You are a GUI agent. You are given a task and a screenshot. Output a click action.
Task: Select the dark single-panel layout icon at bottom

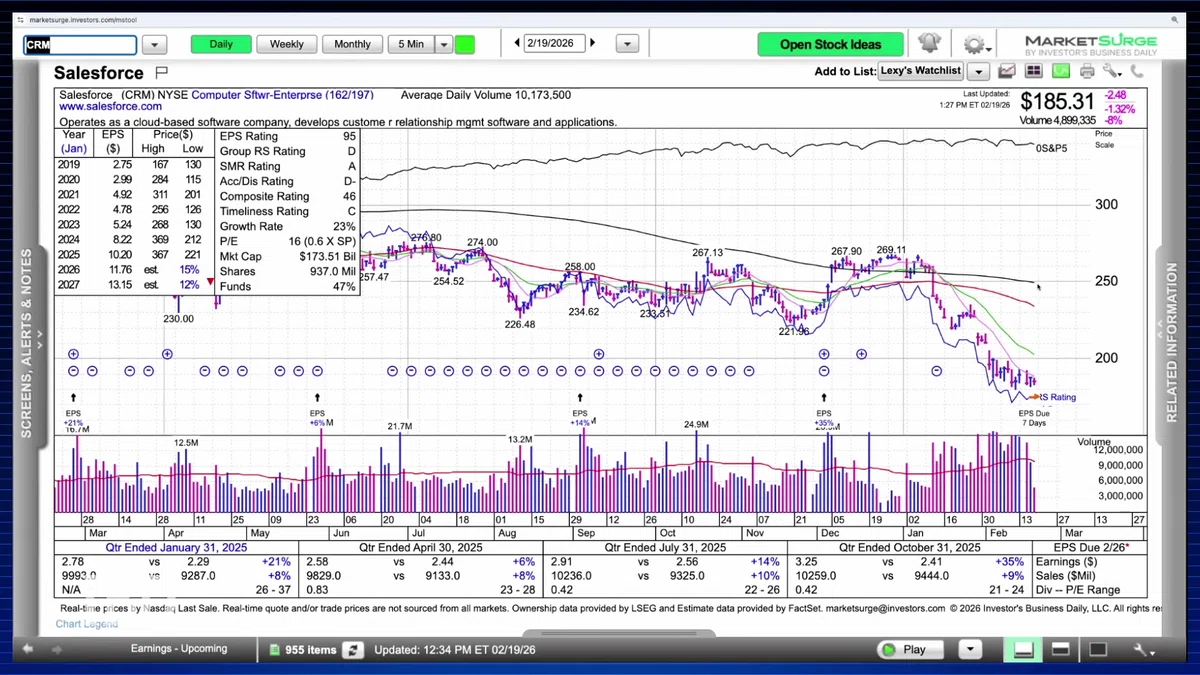coord(1098,650)
